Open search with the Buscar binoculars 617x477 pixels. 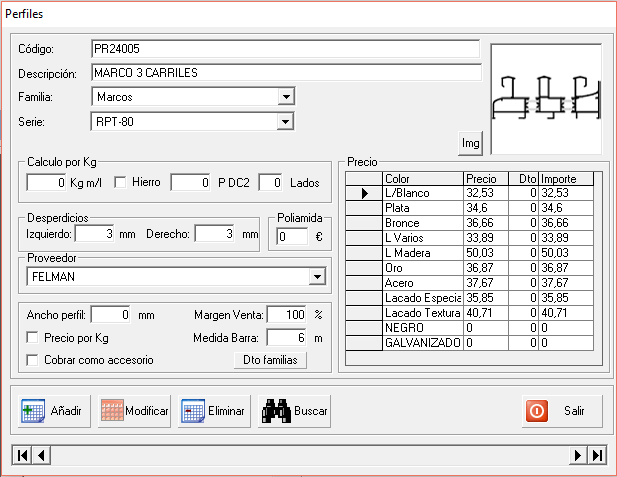click(294, 410)
